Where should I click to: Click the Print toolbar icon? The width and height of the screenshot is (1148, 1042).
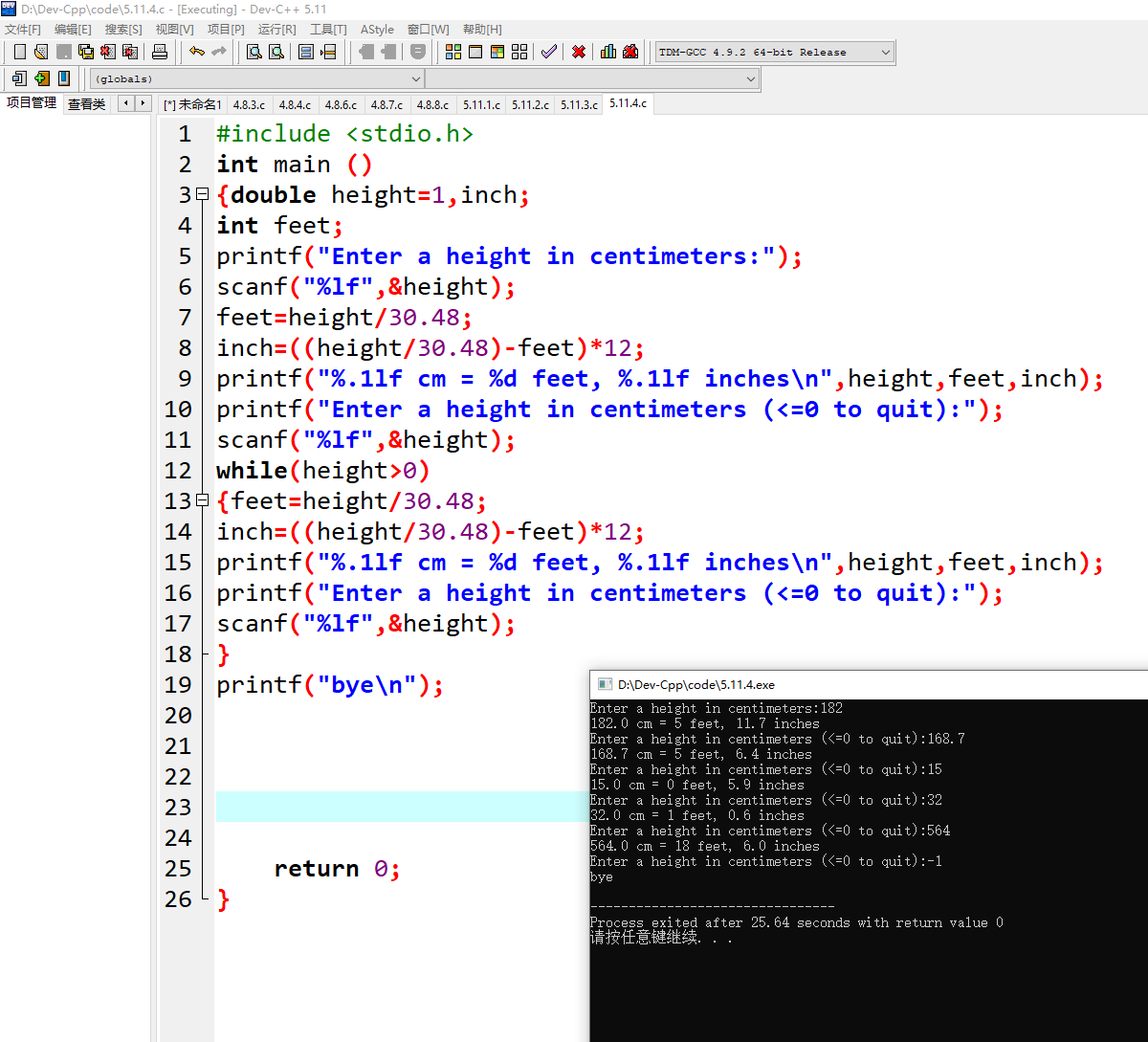(x=160, y=52)
